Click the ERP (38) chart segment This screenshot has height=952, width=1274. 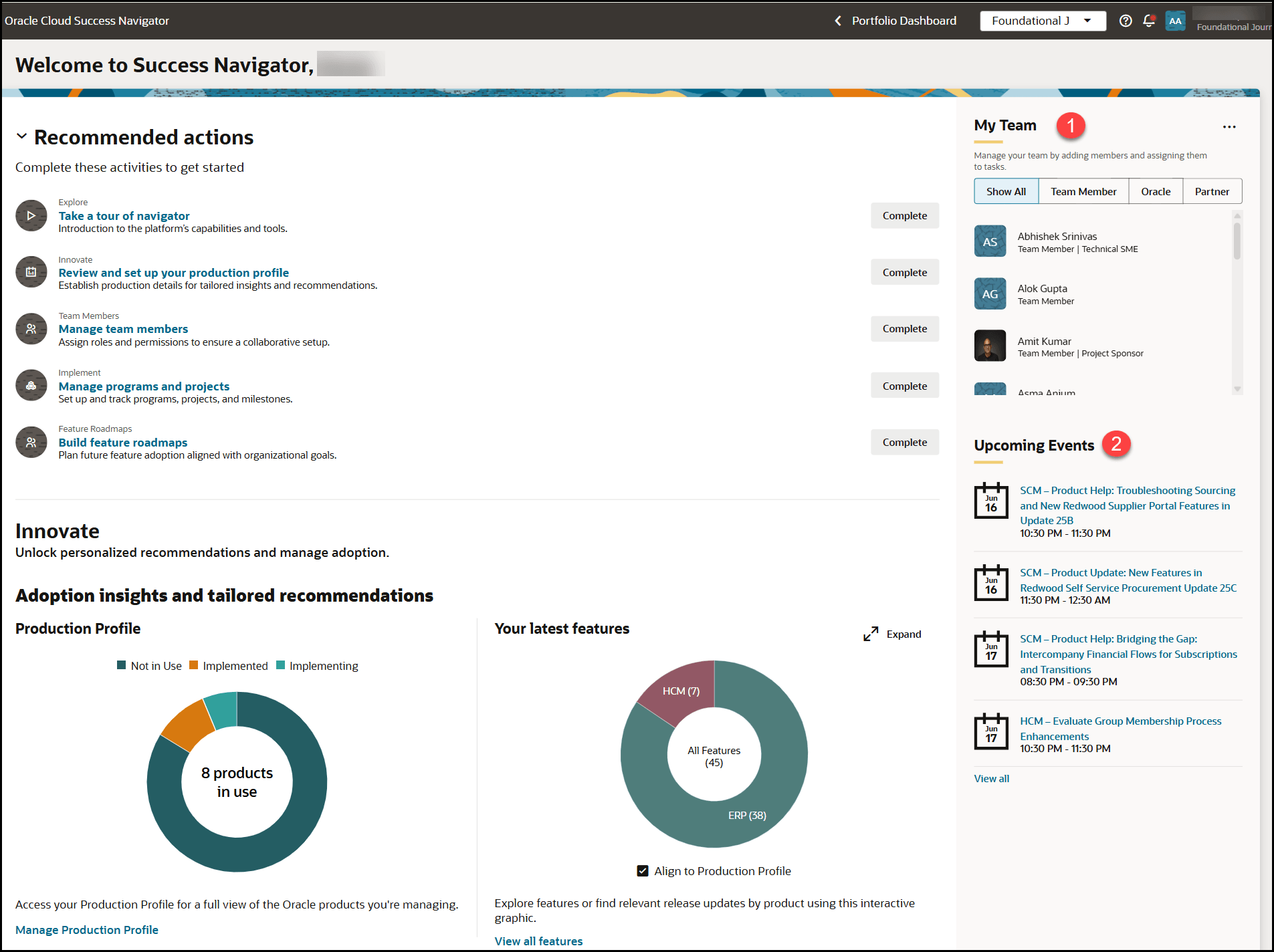click(747, 815)
